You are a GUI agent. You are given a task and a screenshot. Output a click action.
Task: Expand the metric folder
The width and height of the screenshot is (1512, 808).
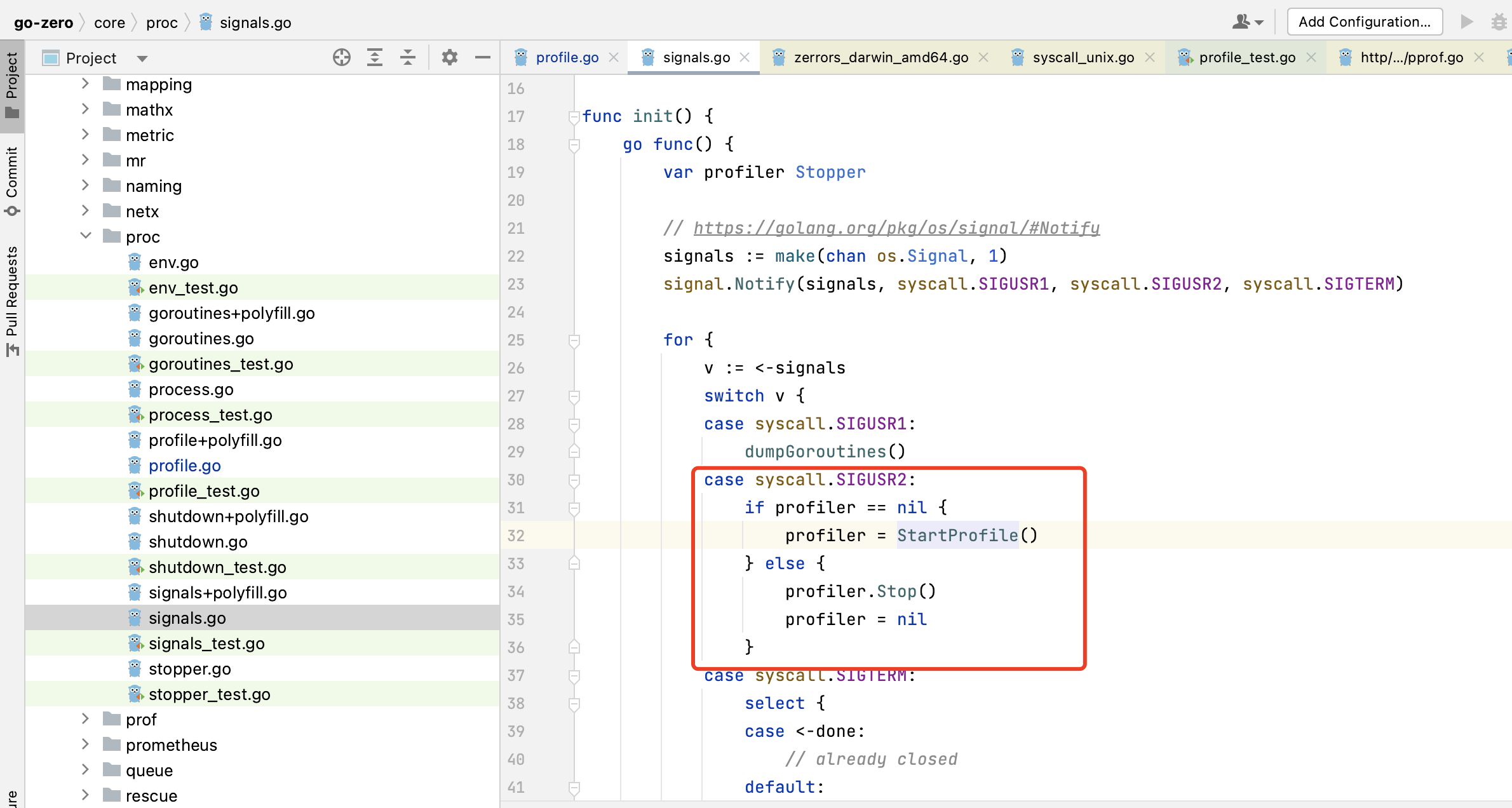85,134
